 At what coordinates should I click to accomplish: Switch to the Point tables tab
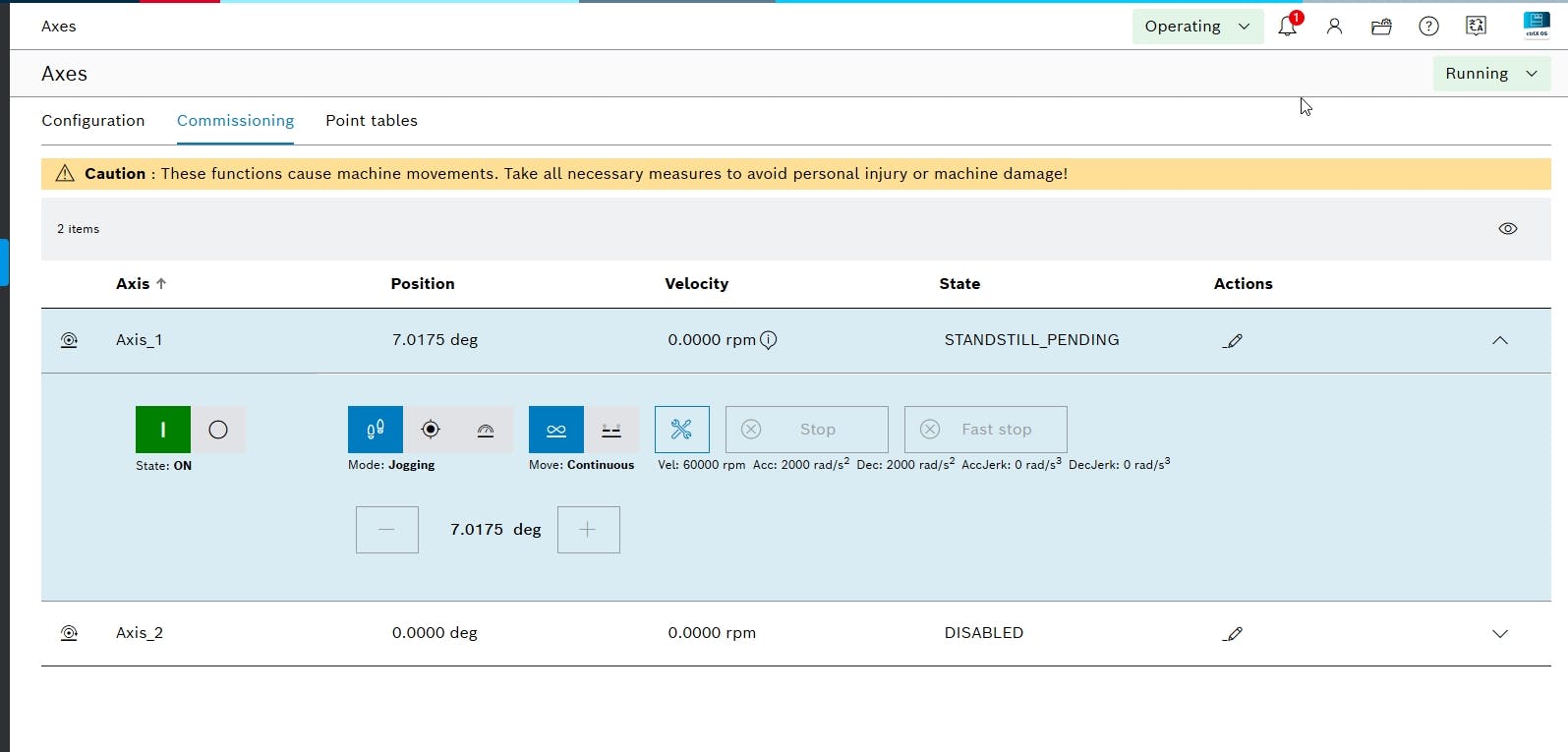coord(372,120)
